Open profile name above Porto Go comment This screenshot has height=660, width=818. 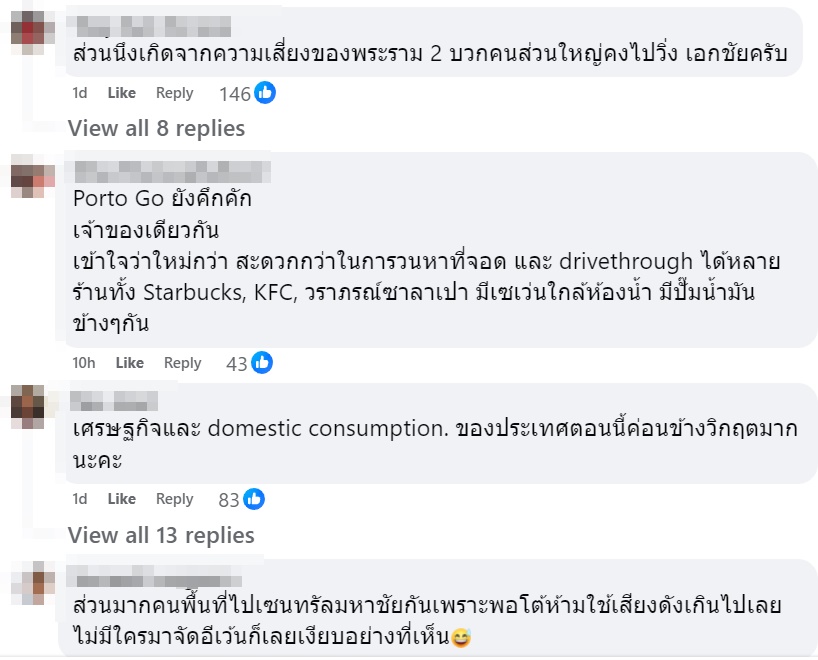(x=172, y=169)
